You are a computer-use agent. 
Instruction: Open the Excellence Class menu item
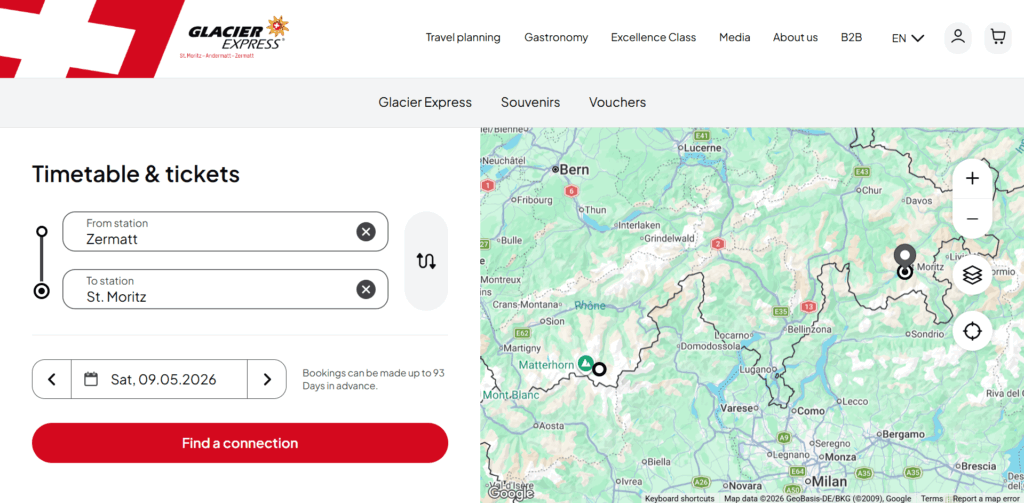(x=653, y=37)
